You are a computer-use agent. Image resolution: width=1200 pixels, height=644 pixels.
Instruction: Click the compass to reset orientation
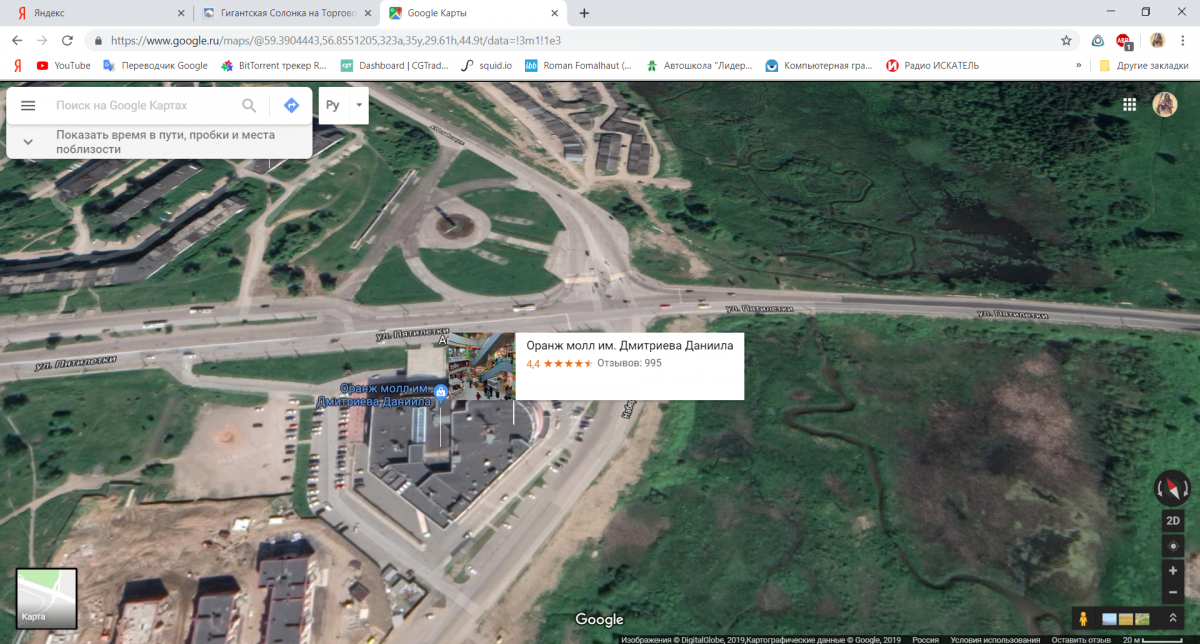click(x=1172, y=488)
